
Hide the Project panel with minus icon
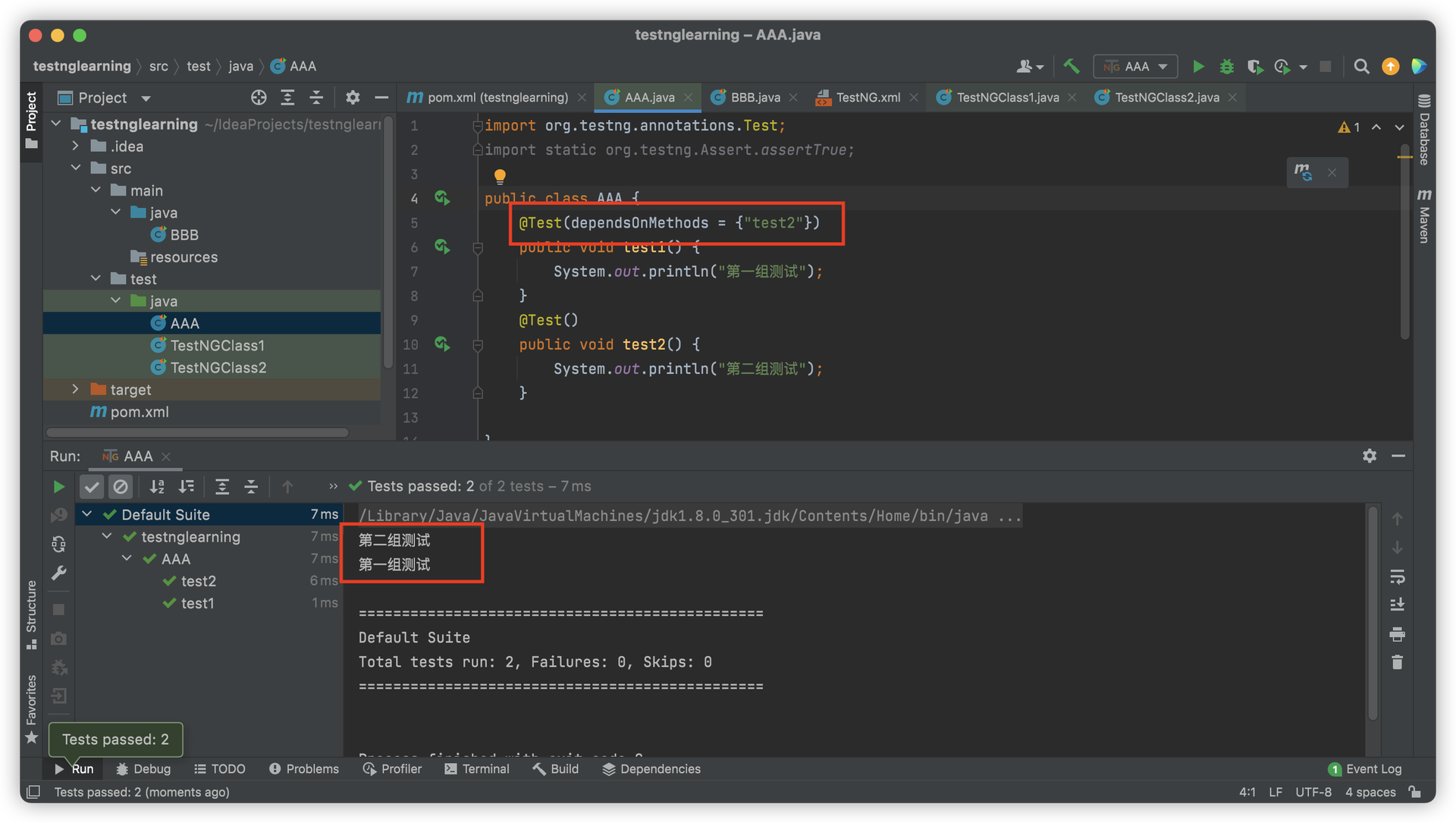tap(381, 98)
